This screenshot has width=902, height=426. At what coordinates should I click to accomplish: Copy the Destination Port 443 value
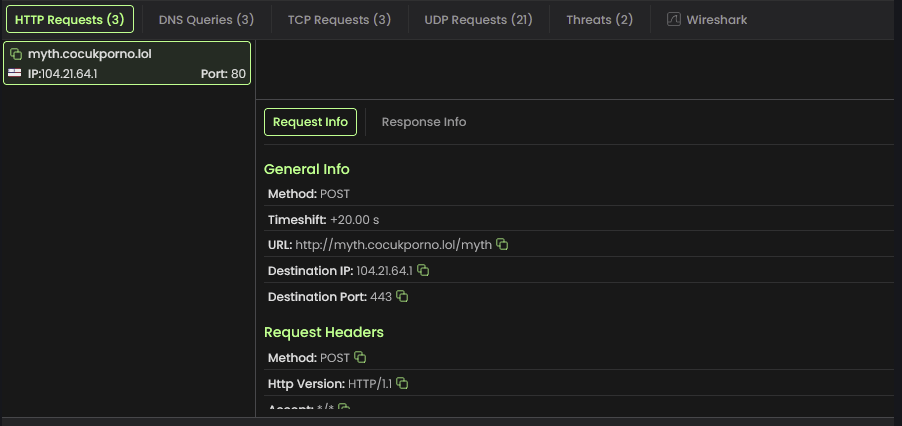pyautogui.click(x=402, y=296)
